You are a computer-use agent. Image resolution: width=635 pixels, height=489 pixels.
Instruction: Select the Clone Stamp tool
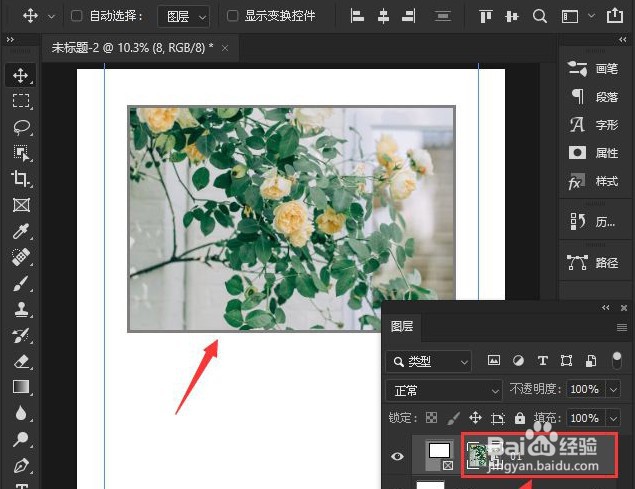click(21, 309)
